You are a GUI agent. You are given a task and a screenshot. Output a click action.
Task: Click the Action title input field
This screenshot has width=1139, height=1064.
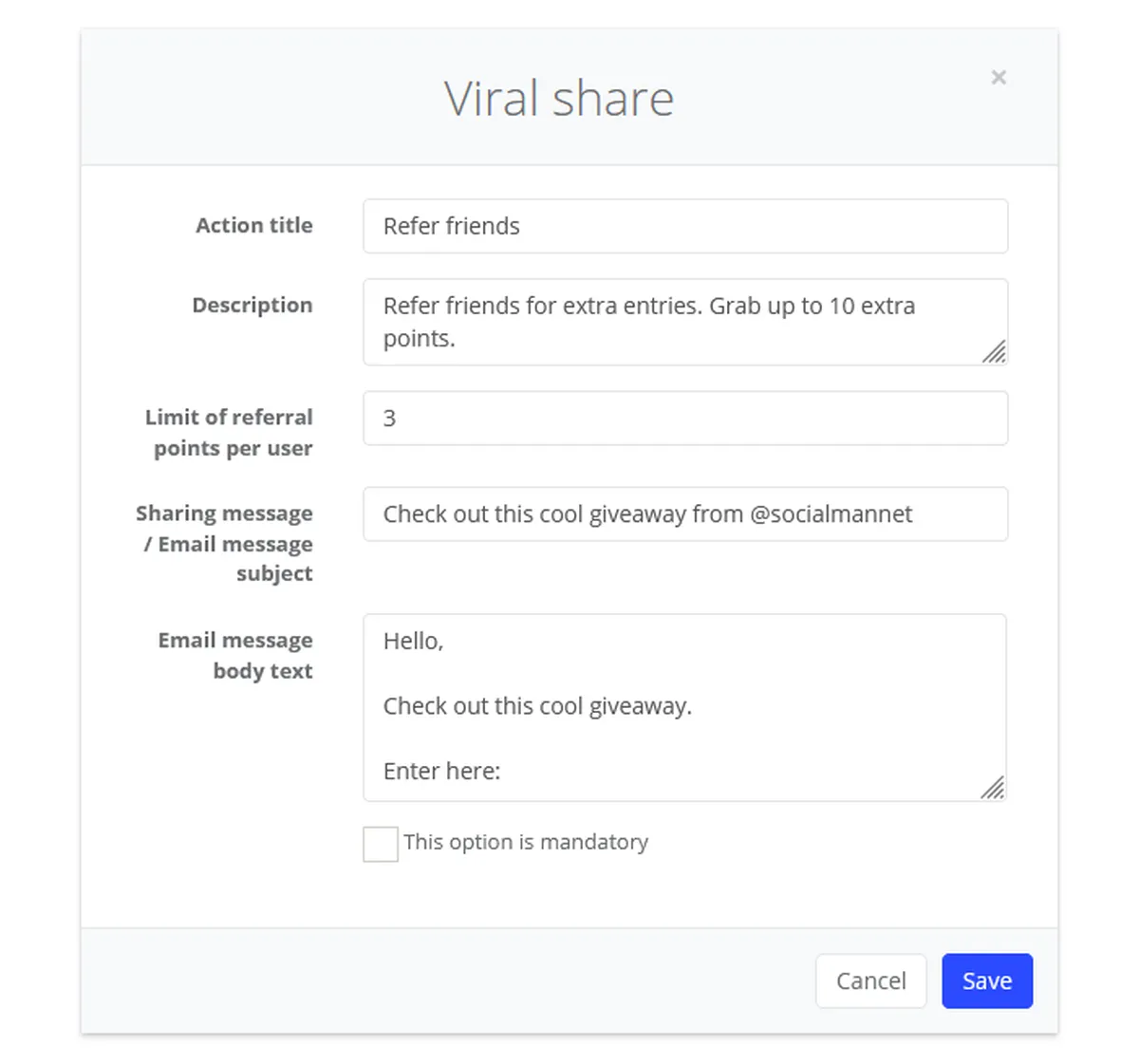pos(684,227)
